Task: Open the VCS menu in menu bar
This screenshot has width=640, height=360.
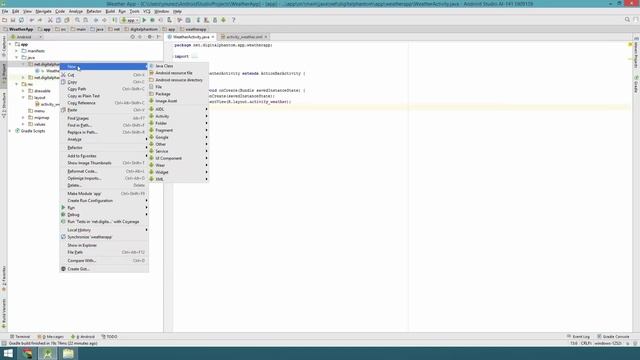Action: pyautogui.click(x=147, y=11)
